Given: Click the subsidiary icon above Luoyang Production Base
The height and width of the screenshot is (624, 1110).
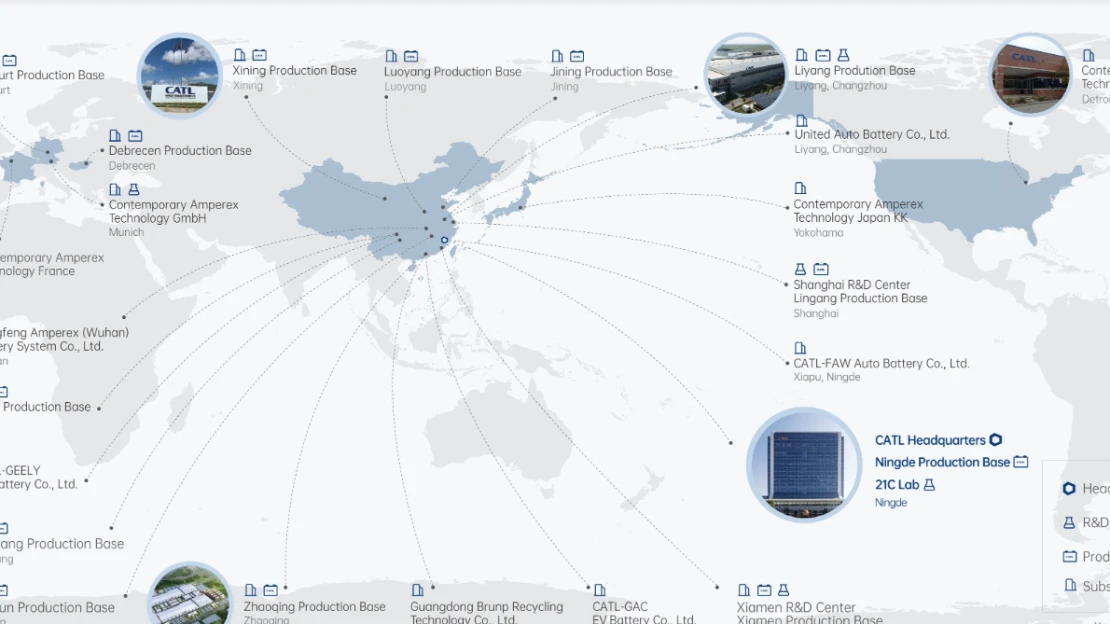Looking at the screenshot, I should tap(391, 56).
